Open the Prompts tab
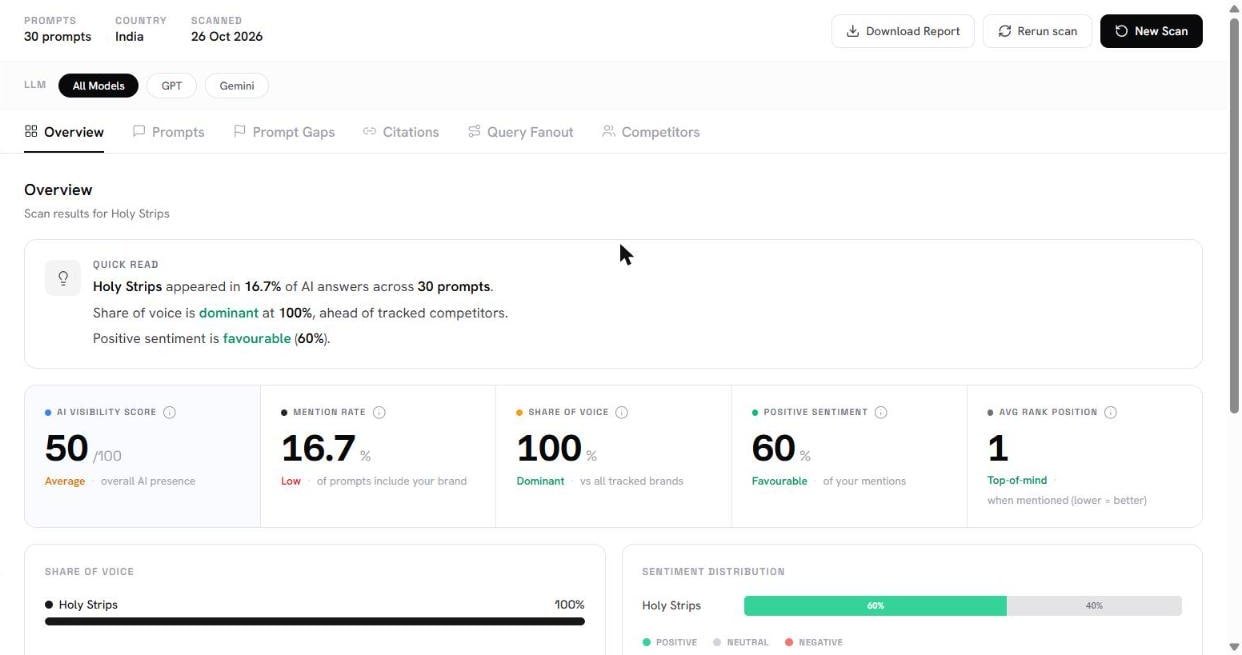This screenshot has width=1242, height=655. [x=168, y=132]
